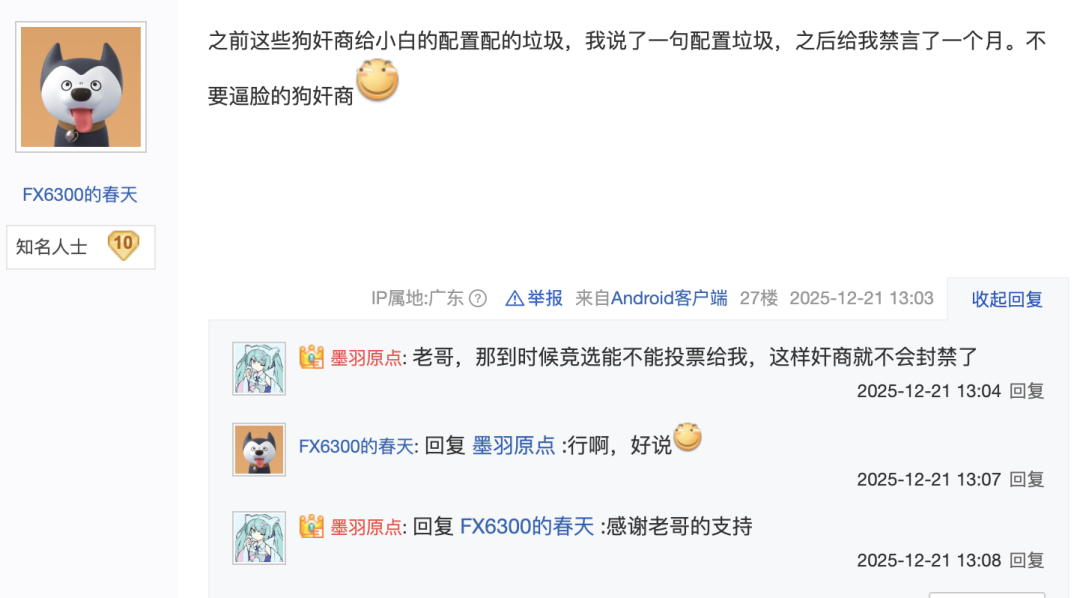This screenshot has width=1080, height=598.
Task: Click the crown icon beside last 墨羽原点 reply
Action: coord(311,526)
